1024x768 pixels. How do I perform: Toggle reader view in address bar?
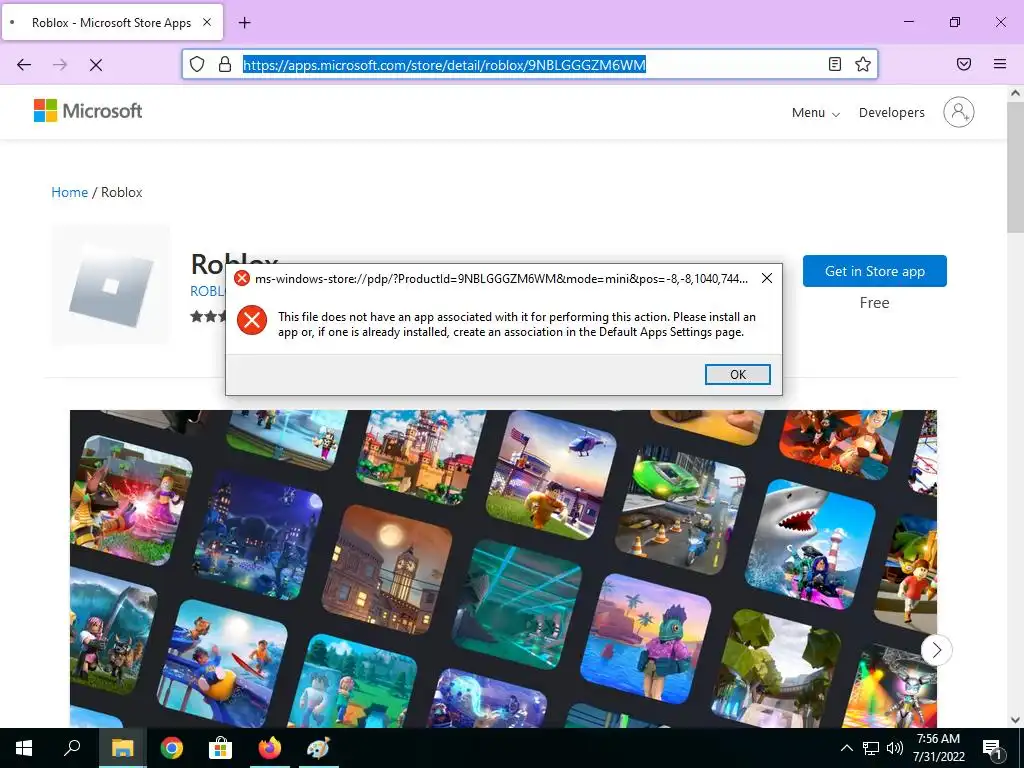[835, 64]
